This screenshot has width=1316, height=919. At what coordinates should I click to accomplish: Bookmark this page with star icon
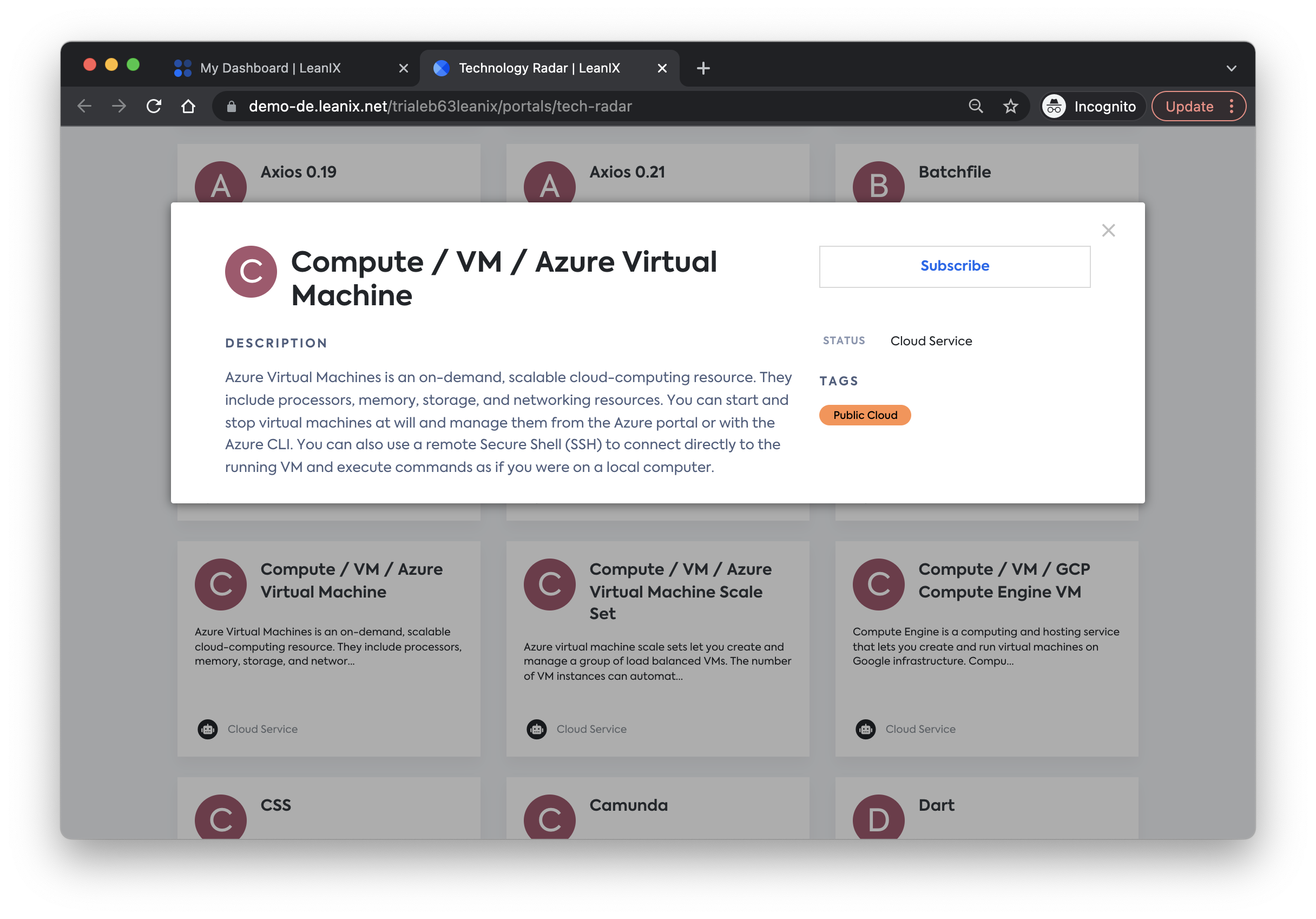click(1010, 107)
